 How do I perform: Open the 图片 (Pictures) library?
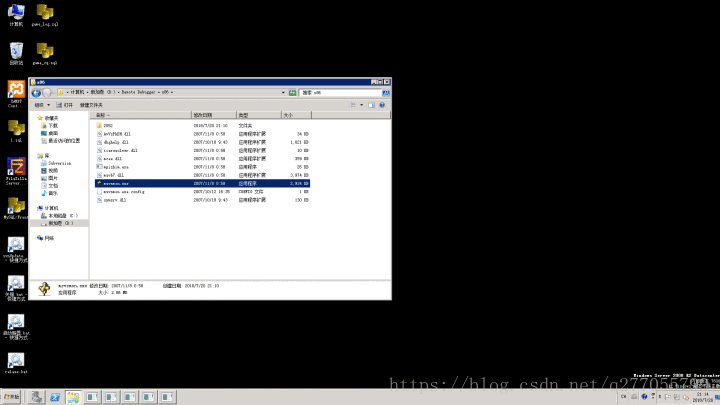click(50, 178)
